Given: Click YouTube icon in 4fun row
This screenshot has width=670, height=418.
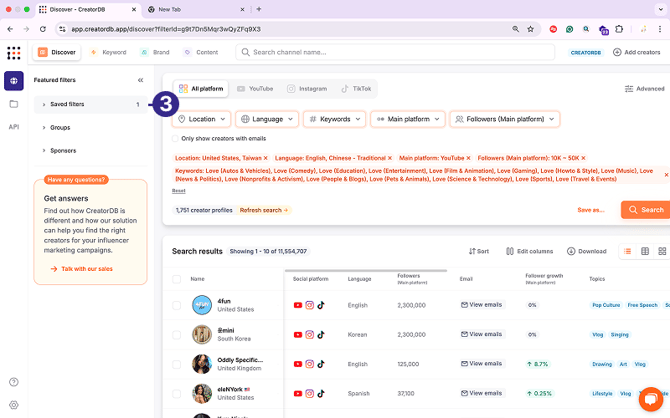Looking at the screenshot, I should pos(298,305).
